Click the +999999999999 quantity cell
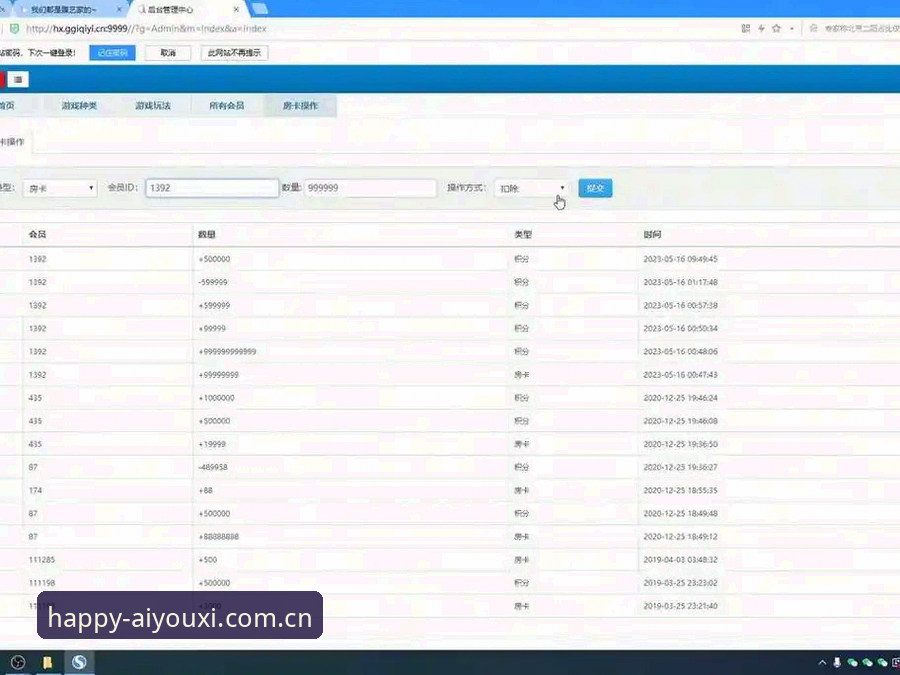900x675 pixels. tap(227, 351)
